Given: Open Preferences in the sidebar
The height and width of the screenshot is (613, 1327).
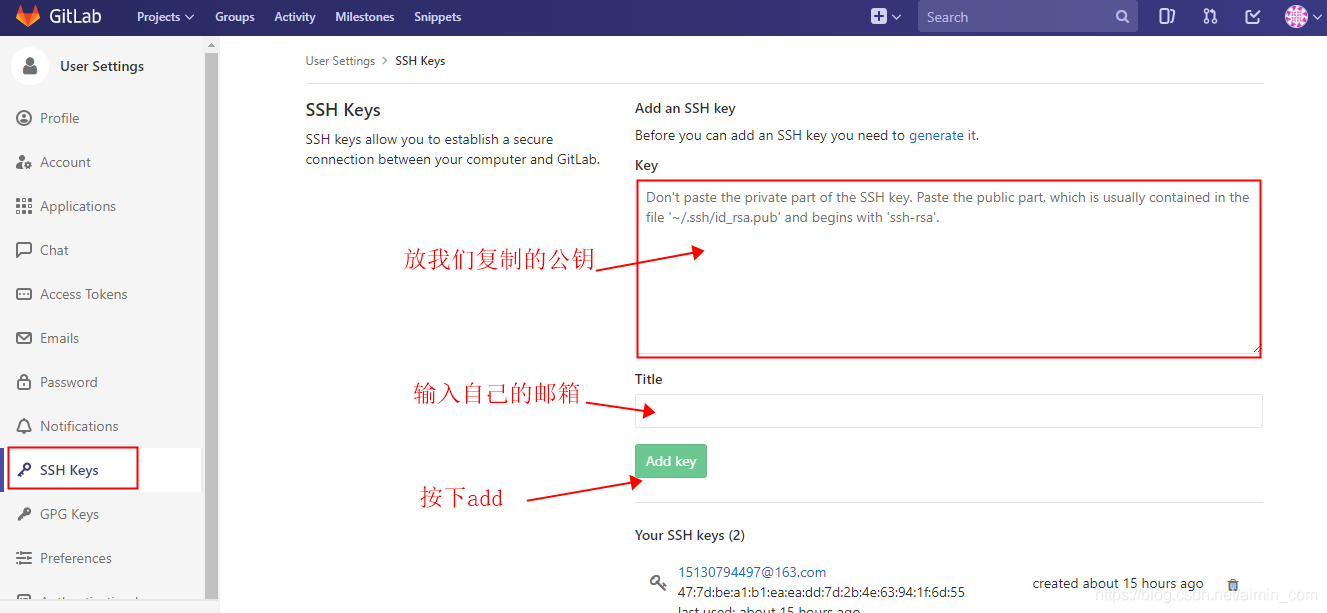Looking at the screenshot, I should tap(76, 558).
